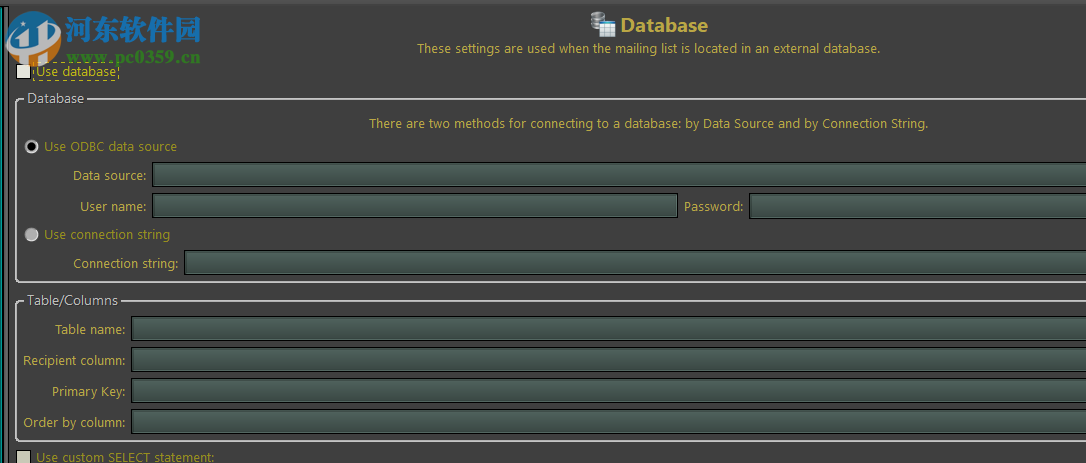
Task: Click the bold Database page heading
Action: (x=664, y=26)
